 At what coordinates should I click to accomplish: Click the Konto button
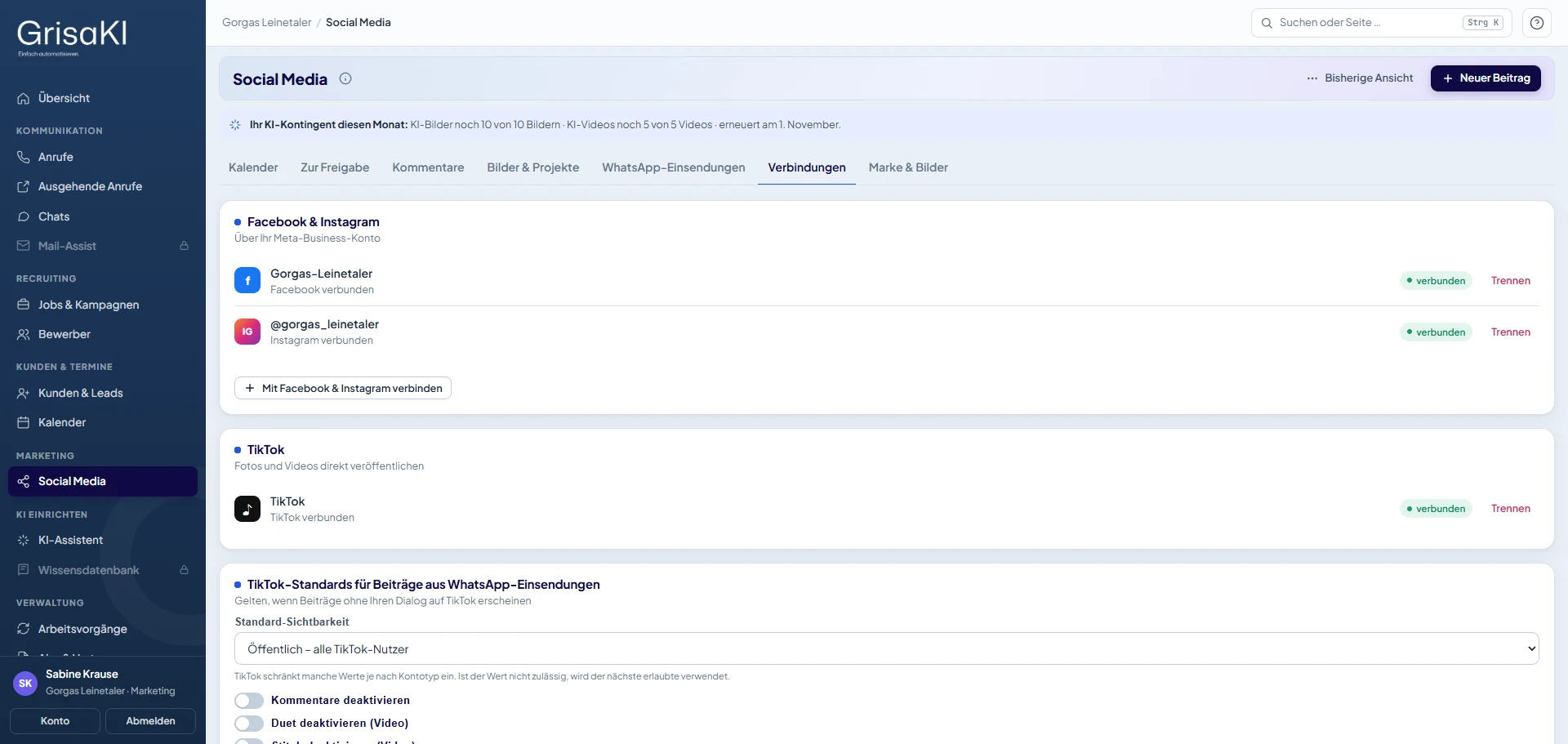55,721
